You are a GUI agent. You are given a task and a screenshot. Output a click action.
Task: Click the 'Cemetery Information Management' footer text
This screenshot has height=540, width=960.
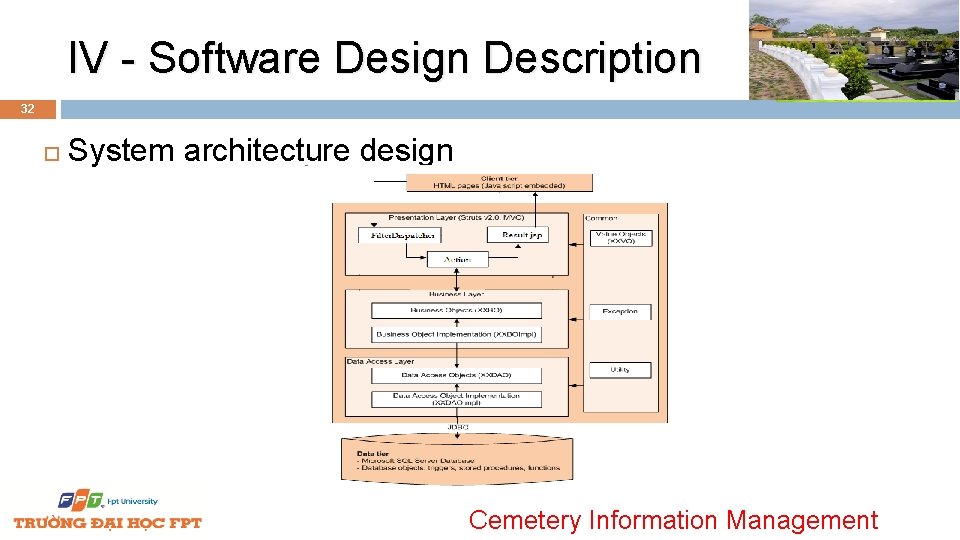[673, 520]
